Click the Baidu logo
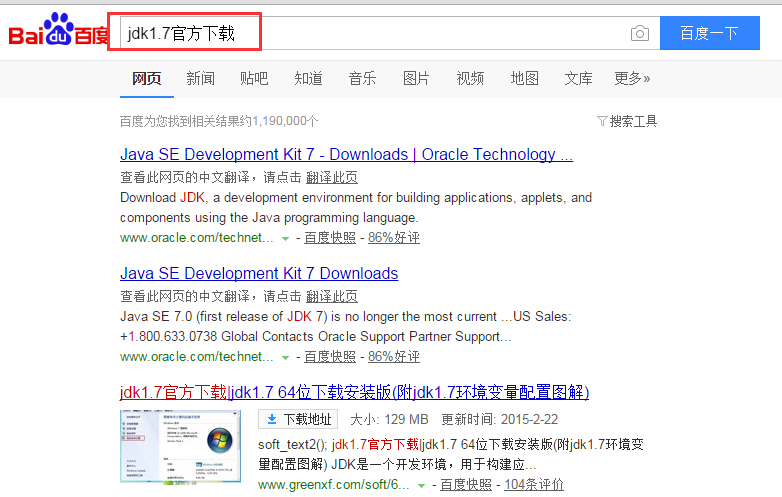Viewport: 782px width, 497px height. 59,30
